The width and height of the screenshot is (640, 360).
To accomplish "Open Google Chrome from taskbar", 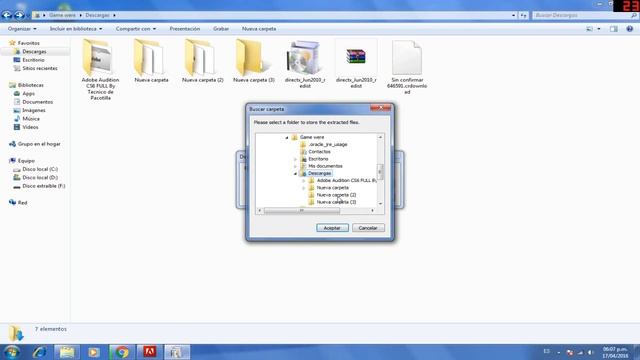I will click(x=122, y=352).
